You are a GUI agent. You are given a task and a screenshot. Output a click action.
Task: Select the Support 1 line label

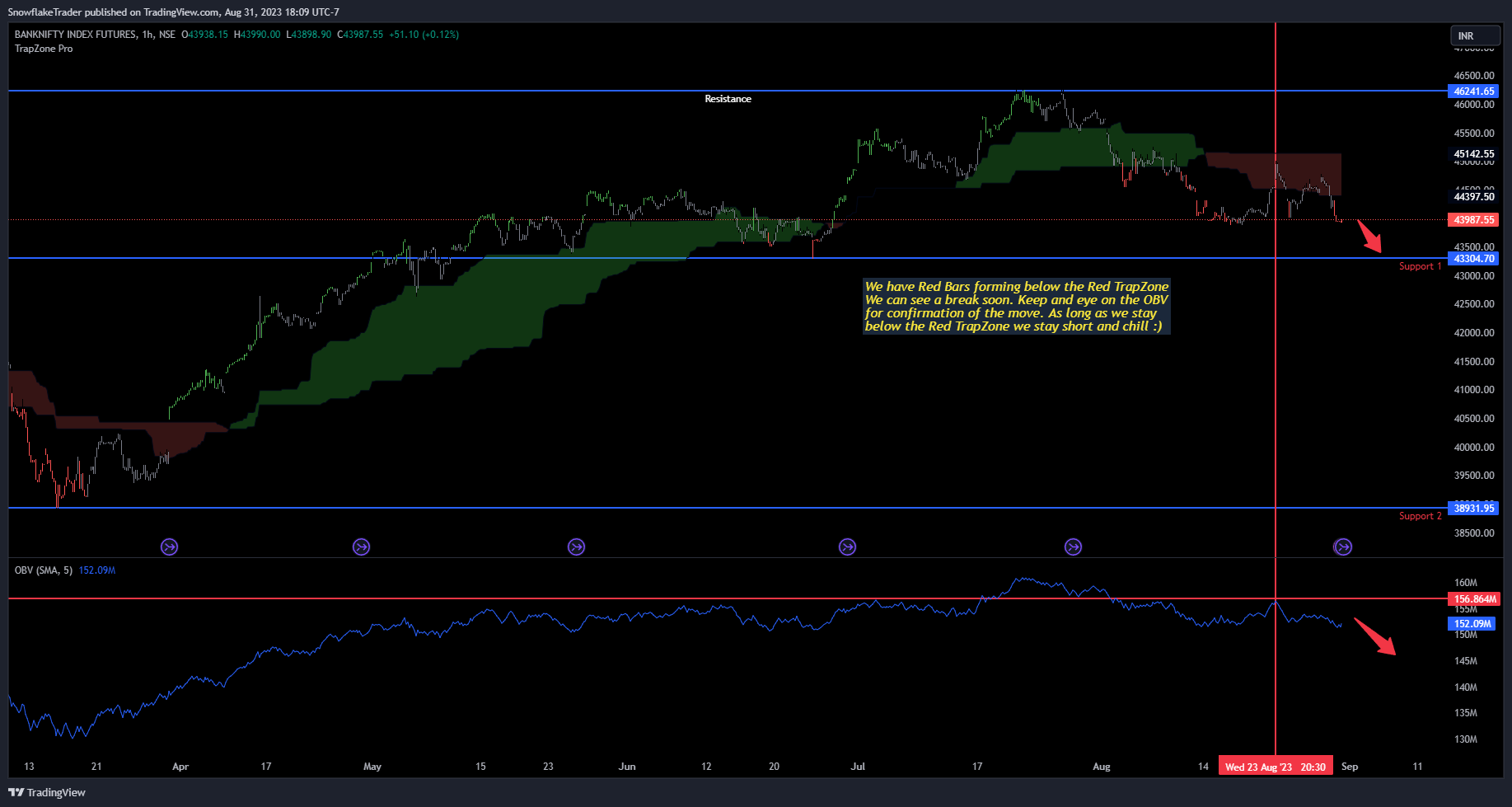pos(1421,266)
